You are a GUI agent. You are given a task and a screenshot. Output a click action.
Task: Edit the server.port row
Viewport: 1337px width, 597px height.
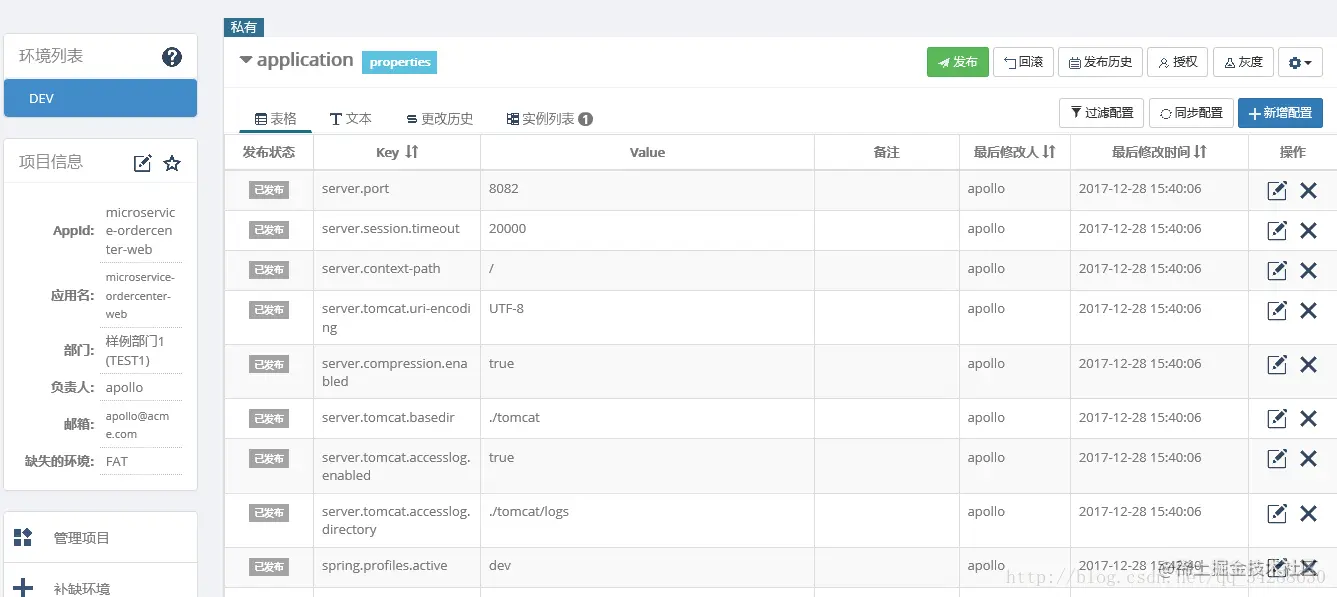point(1276,191)
